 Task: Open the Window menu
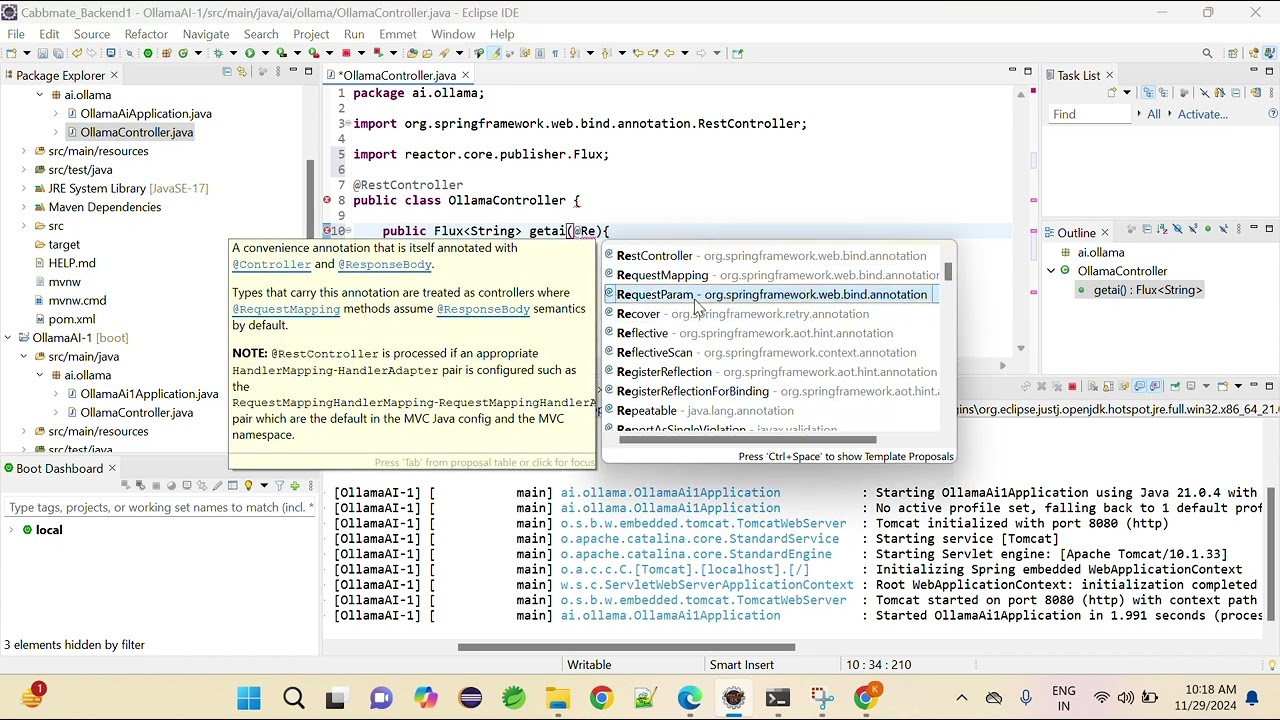pyautogui.click(x=453, y=34)
